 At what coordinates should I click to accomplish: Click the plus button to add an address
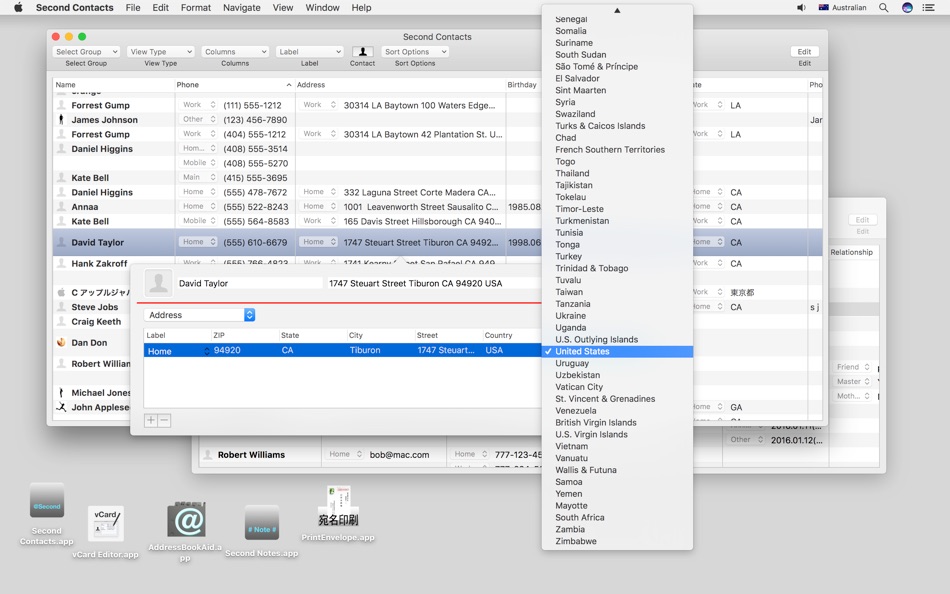point(151,420)
